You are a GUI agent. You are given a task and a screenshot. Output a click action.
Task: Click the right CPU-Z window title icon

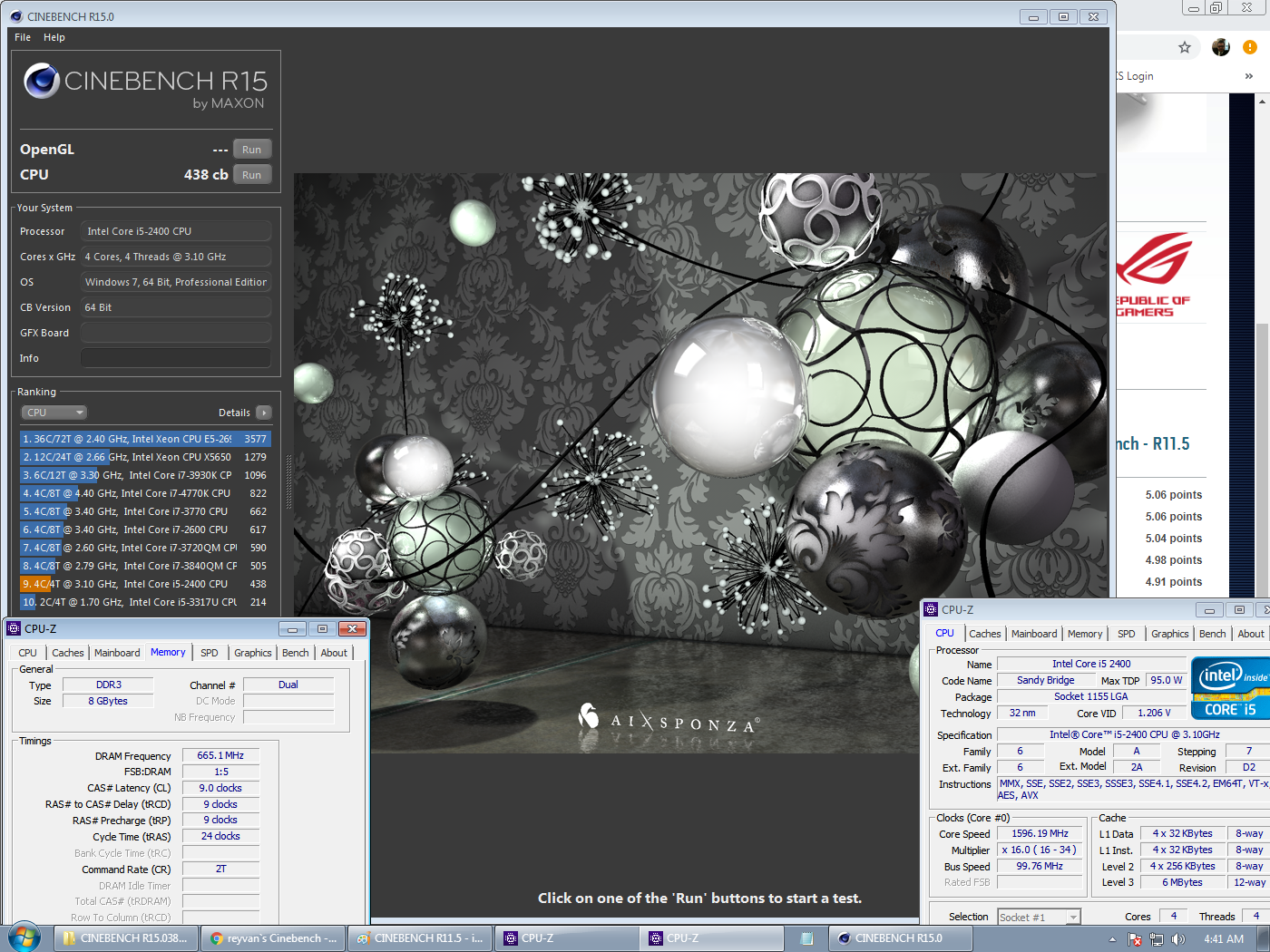[931, 609]
